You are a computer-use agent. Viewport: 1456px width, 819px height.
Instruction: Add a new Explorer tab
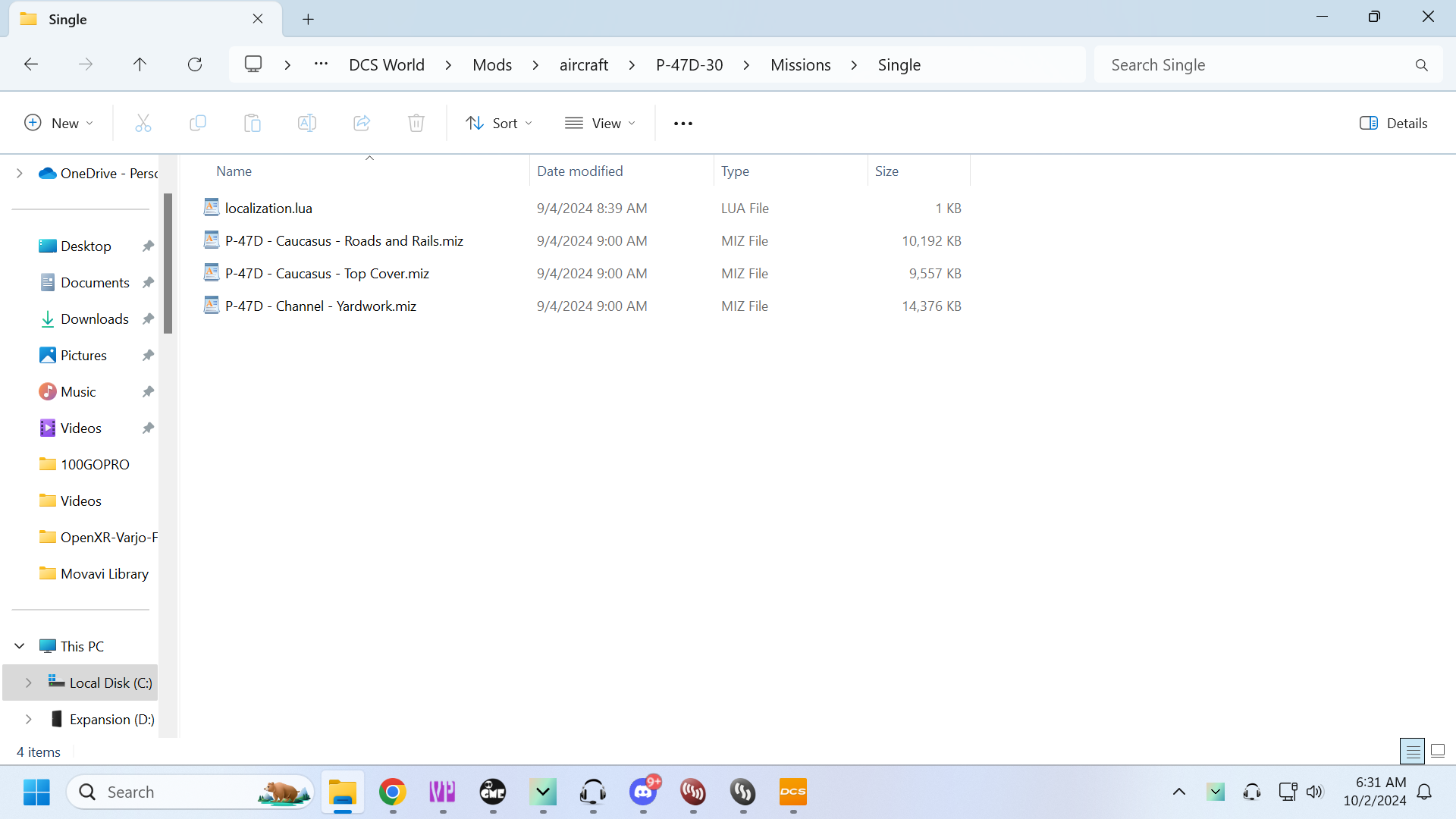click(x=308, y=20)
